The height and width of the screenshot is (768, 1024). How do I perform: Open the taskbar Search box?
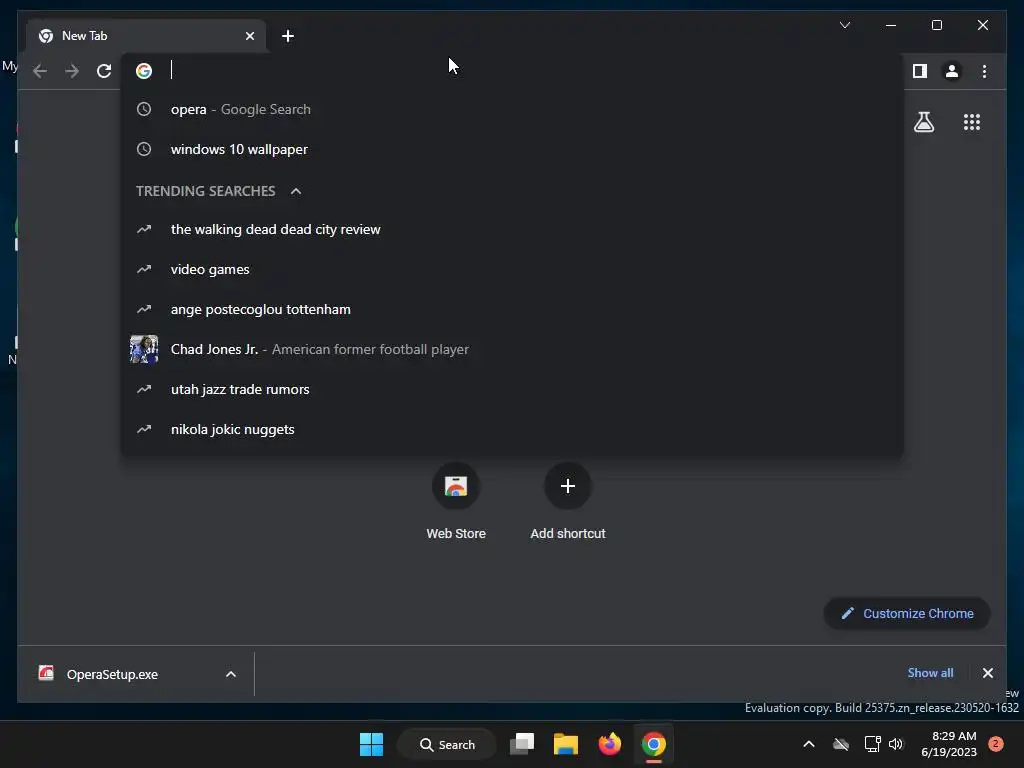(447, 744)
